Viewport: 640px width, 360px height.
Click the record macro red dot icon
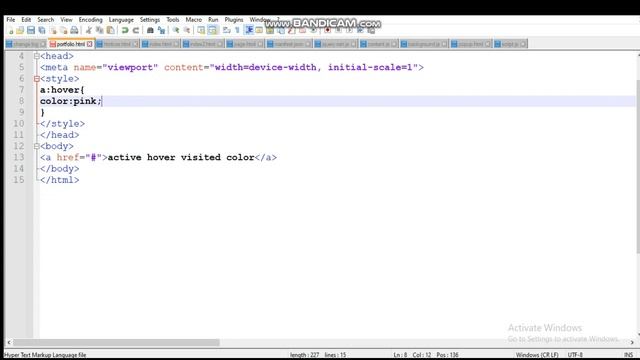point(327,31)
